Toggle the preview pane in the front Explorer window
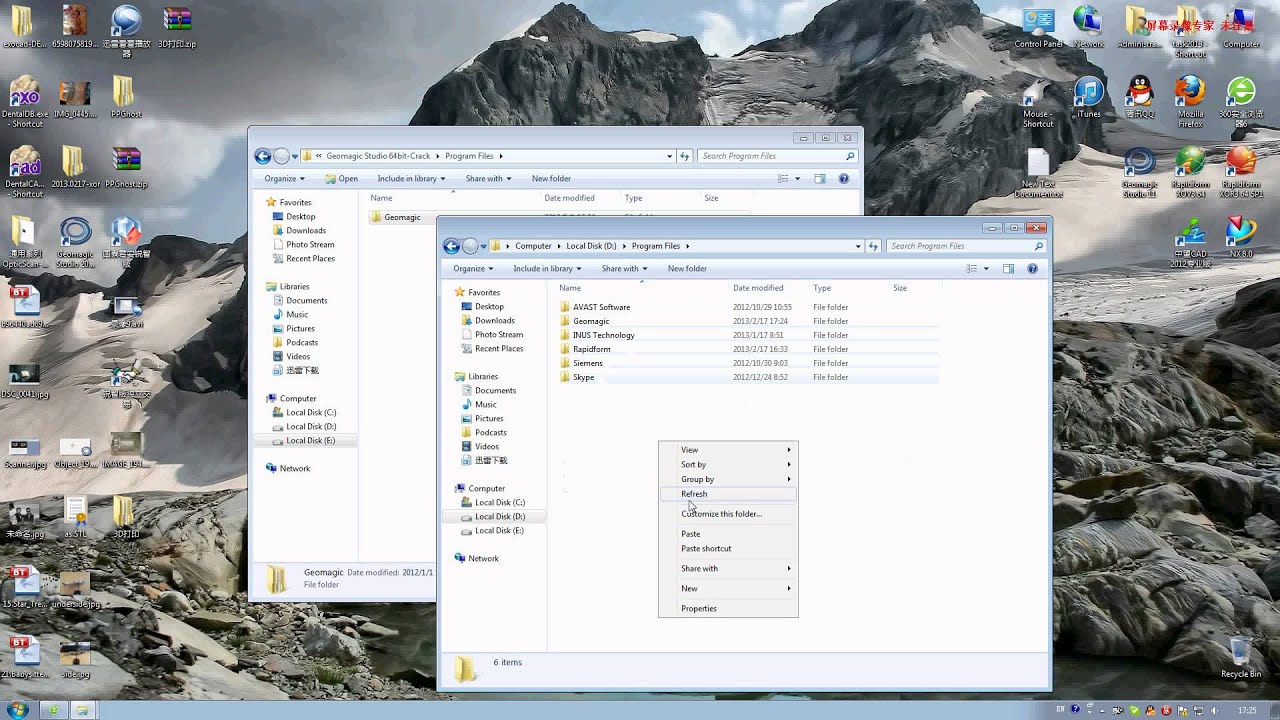 click(1008, 268)
